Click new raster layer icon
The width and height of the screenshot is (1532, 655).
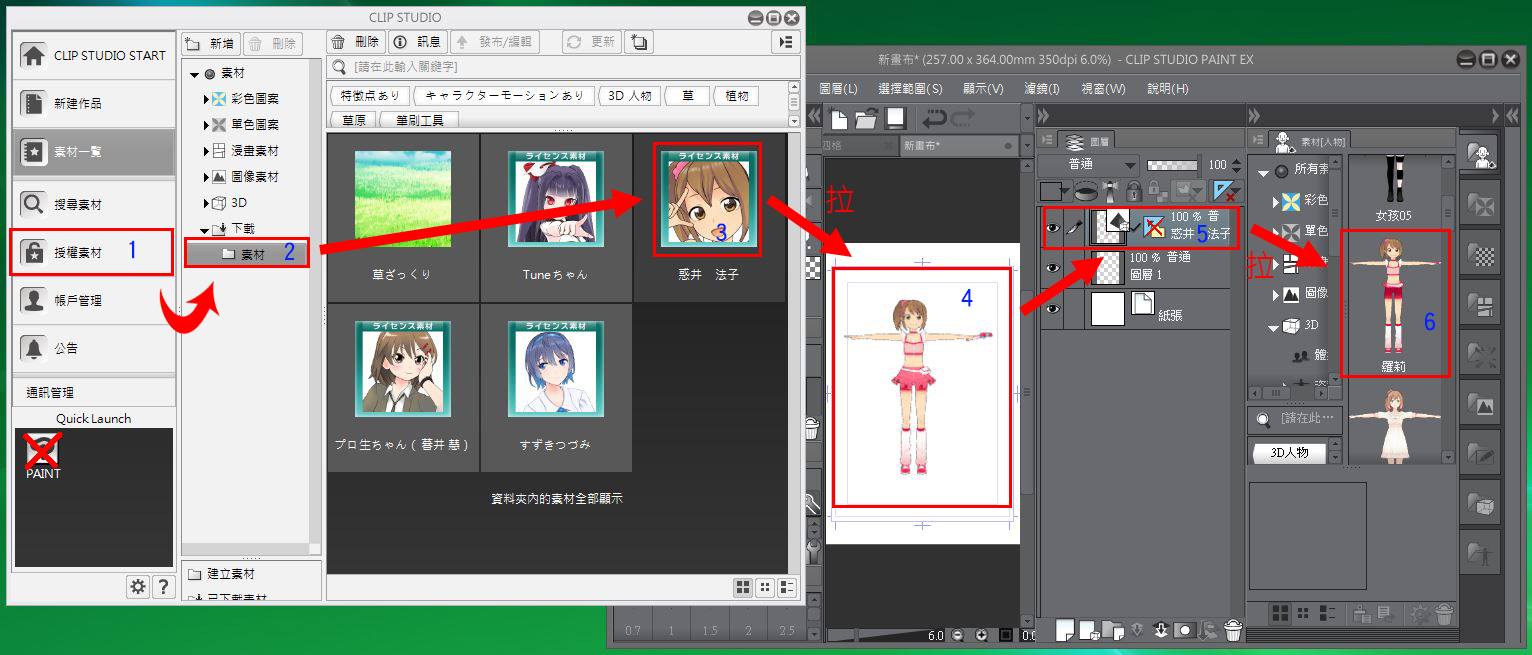tap(1065, 630)
